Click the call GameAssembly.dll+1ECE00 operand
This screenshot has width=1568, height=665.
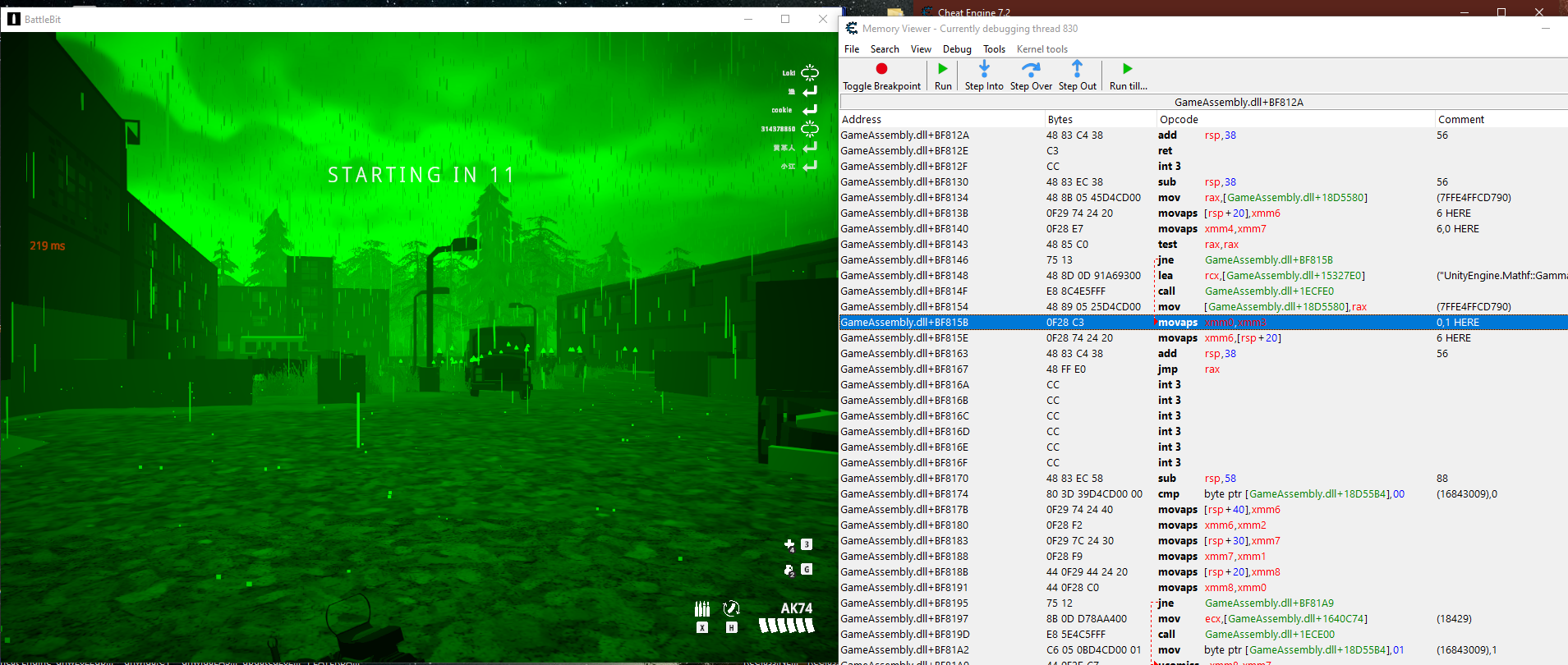(x=1270, y=635)
